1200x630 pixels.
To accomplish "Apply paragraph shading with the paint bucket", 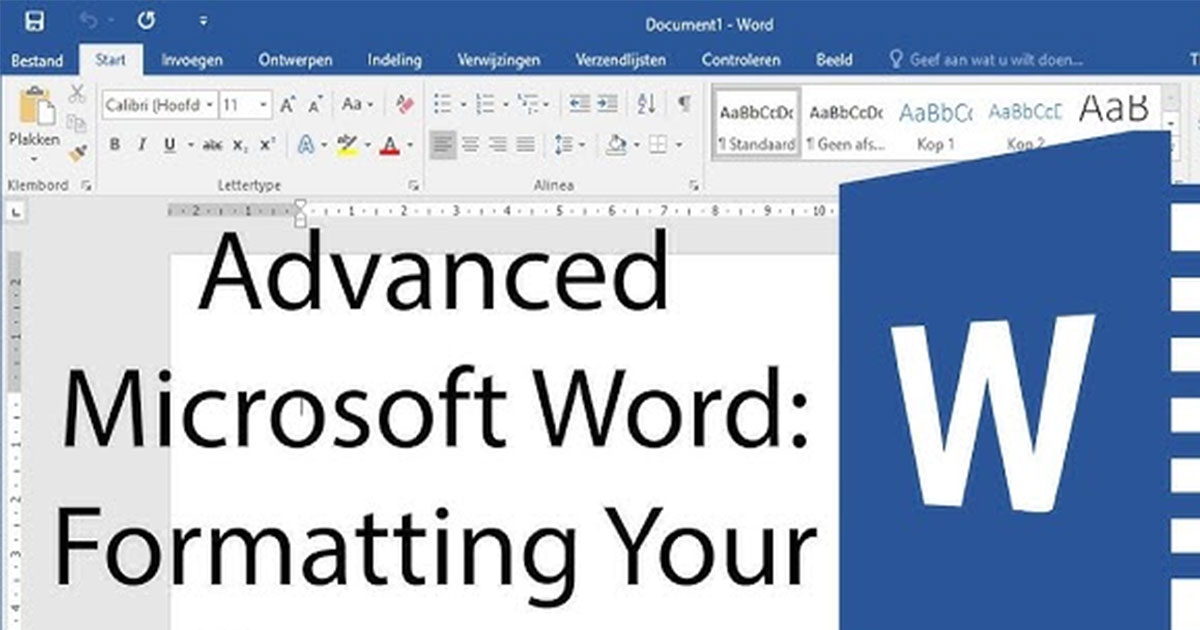I will click(616, 145).
